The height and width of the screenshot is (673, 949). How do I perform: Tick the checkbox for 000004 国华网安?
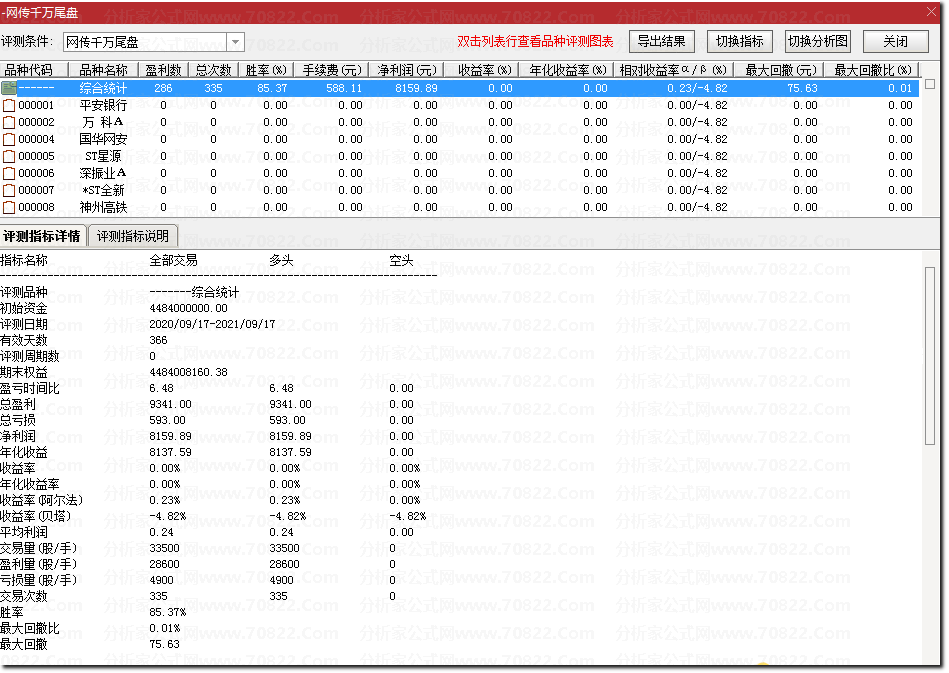[x=8, y=139]
